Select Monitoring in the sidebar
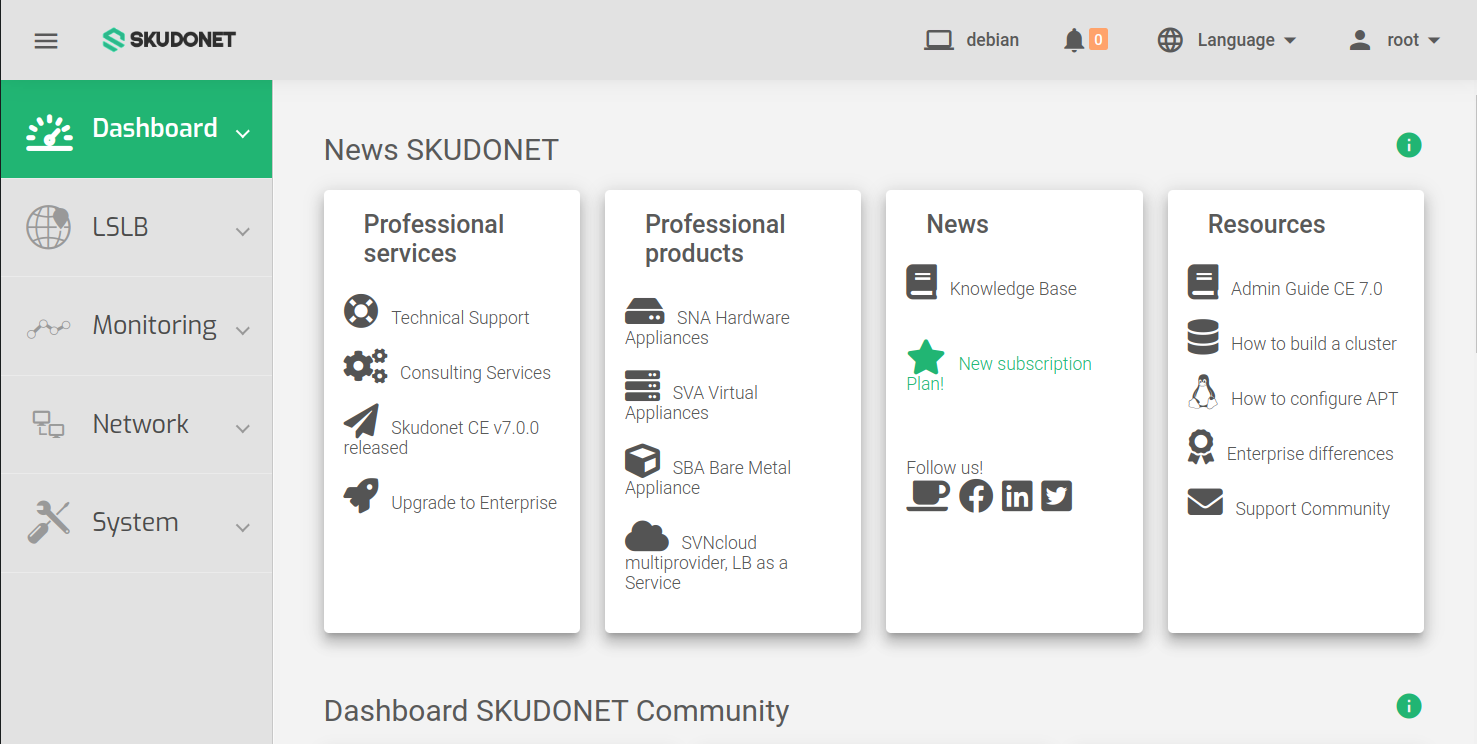The width and height of the screenshot is (1477, 744). (x=136, y=326)
